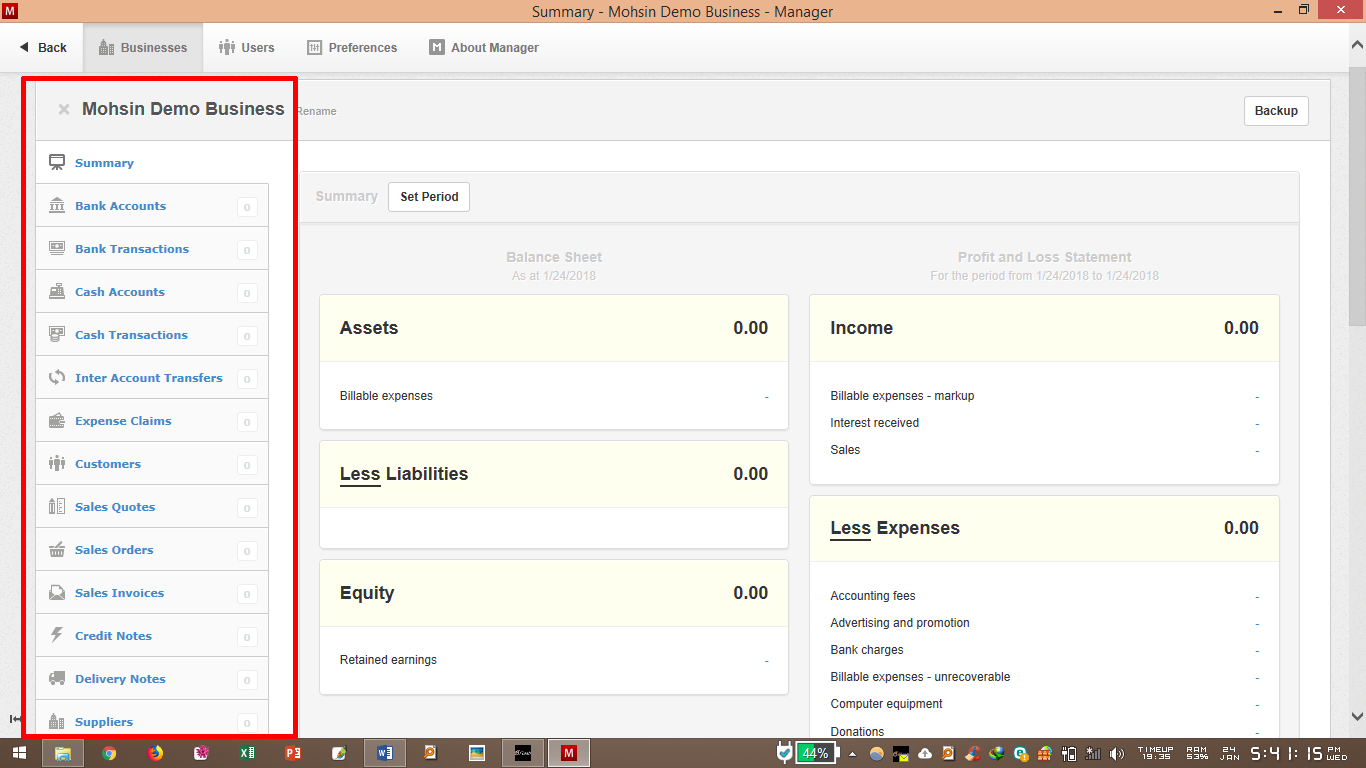Viewport: 1366px width, 768px height.
Task: Click the Credit Notes lightning icon
Action: tap(57, 636)
